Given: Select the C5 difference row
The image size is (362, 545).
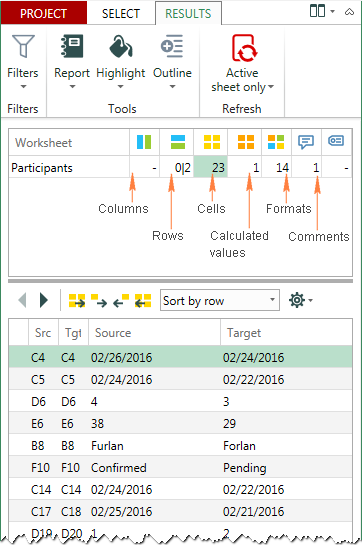Looking at the screenshot, I should pos(180,379).
